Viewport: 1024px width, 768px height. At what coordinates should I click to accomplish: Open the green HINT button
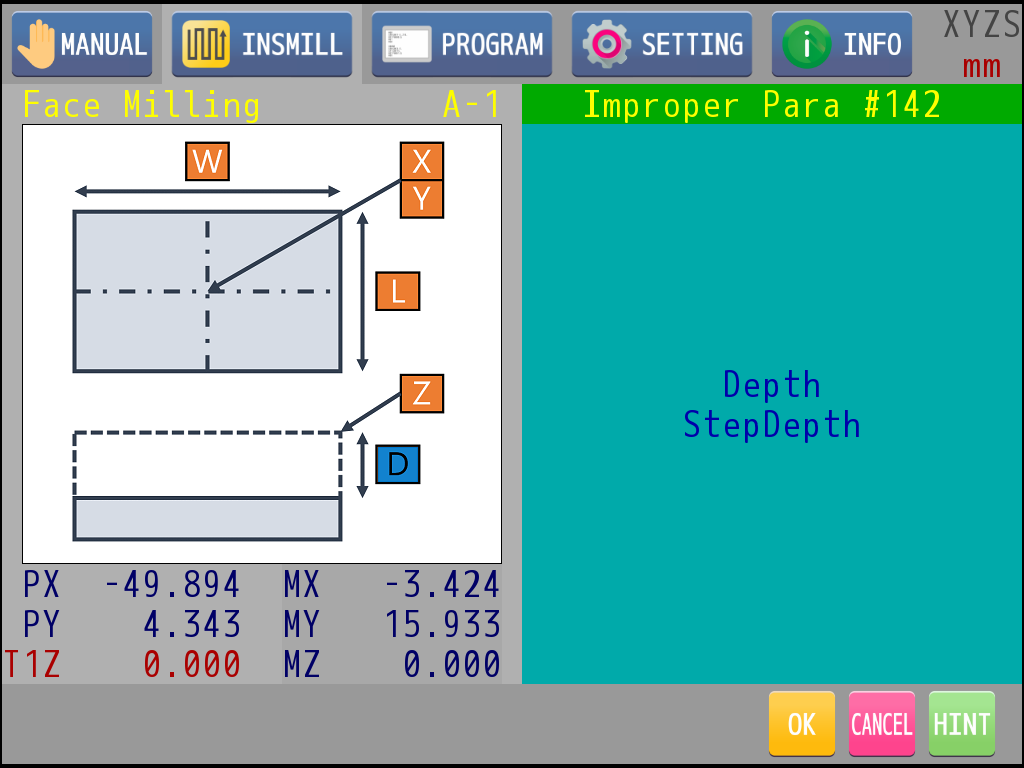coord(961,723)
